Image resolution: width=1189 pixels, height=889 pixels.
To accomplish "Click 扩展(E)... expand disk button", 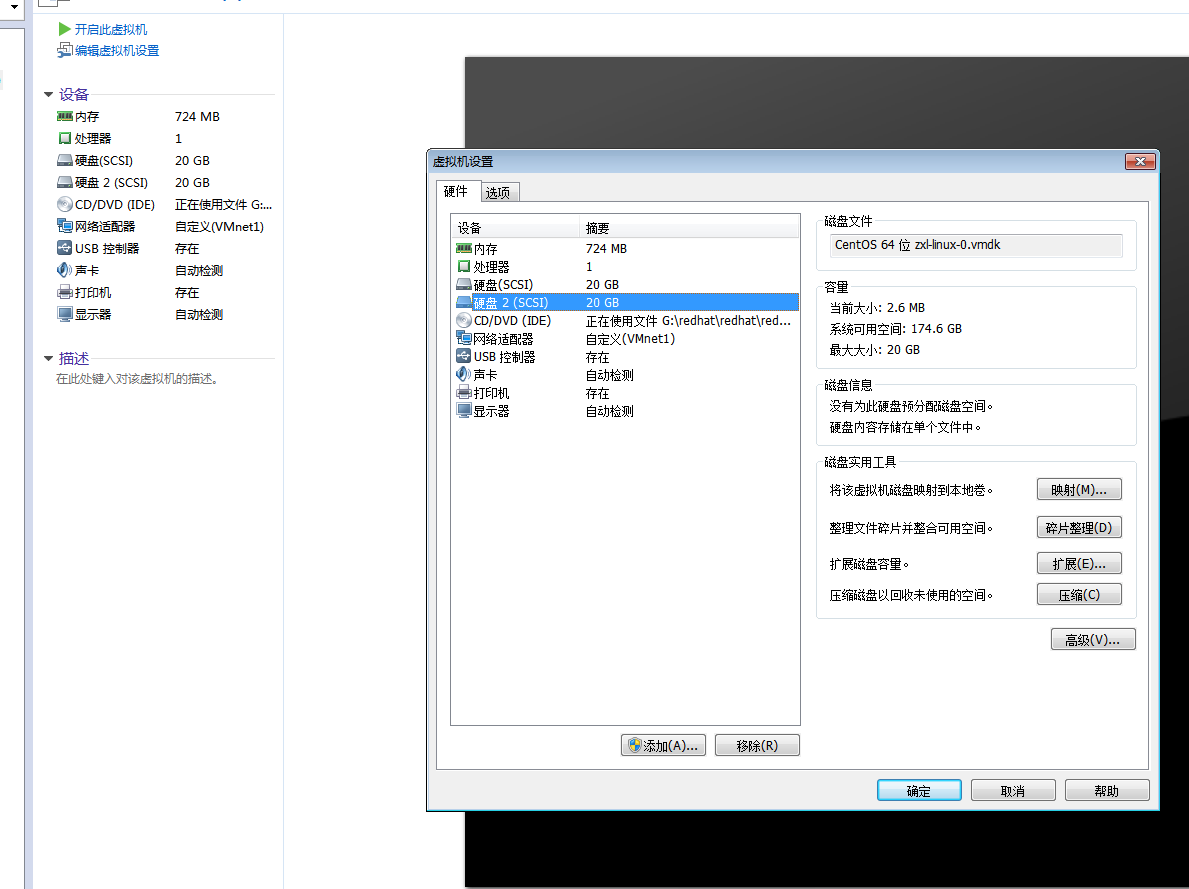I will pos(1079,564).
